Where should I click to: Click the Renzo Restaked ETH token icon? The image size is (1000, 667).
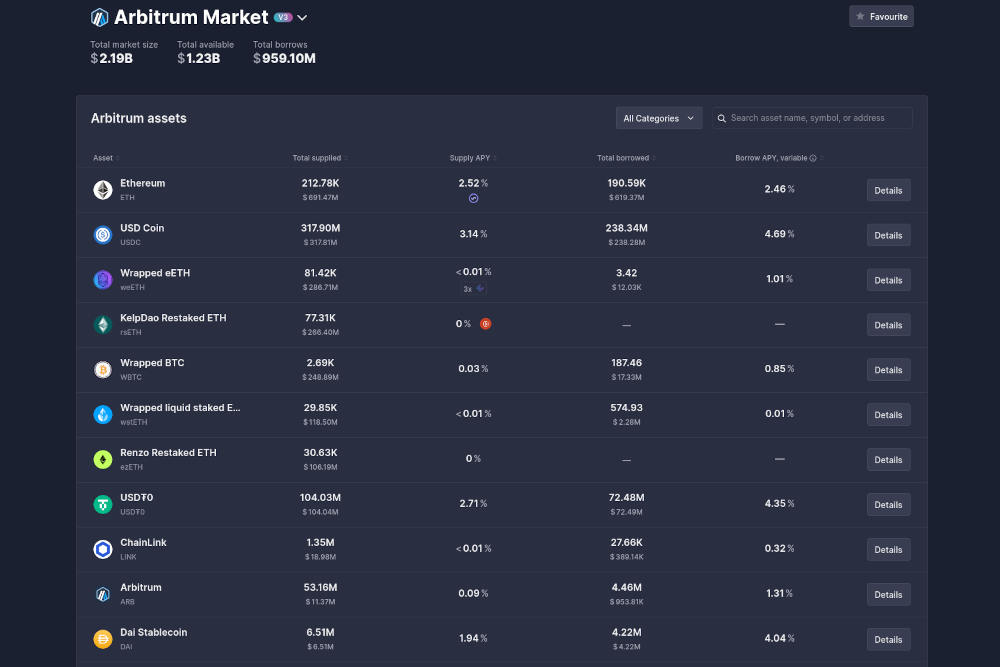(102, 459)
